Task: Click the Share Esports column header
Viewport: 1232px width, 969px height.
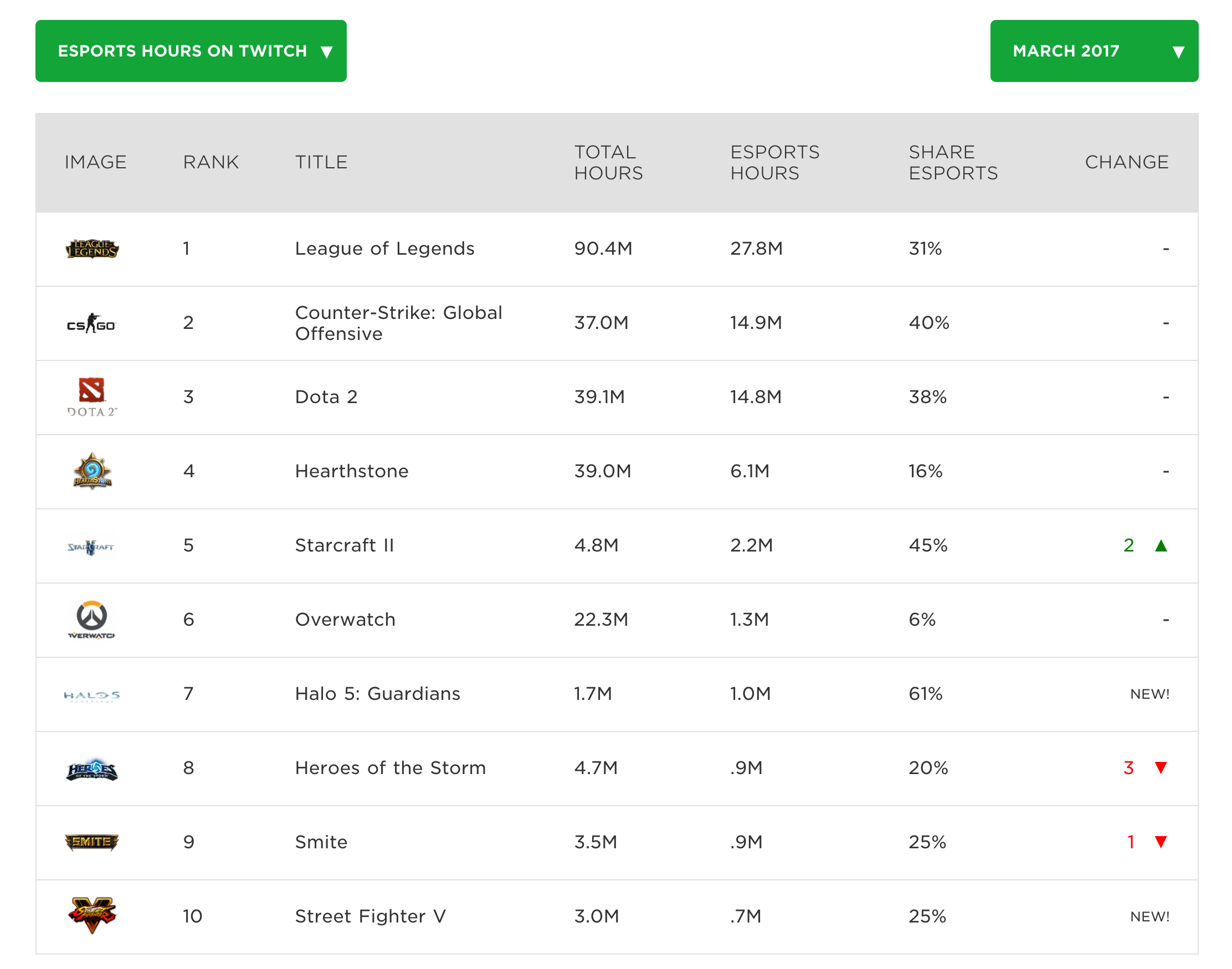Action: click(953, 162)
